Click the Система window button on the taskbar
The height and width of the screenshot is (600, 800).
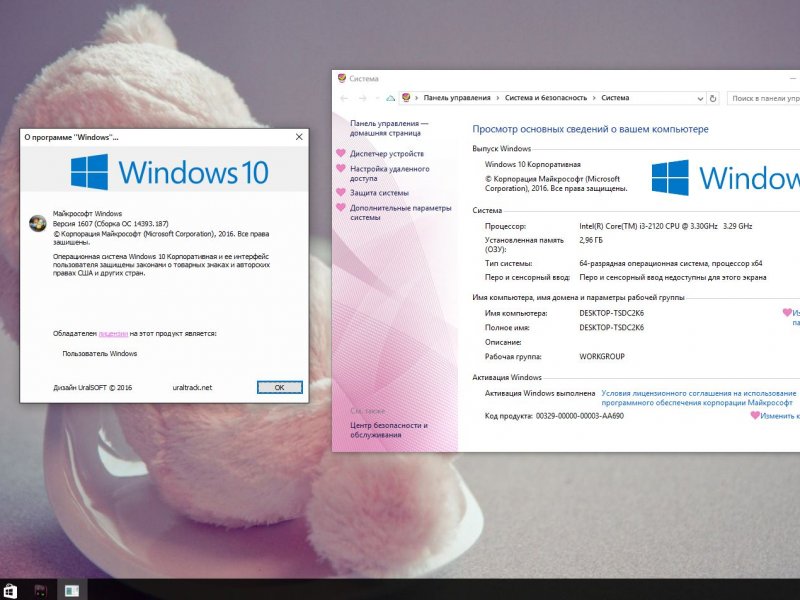point(72,590)
